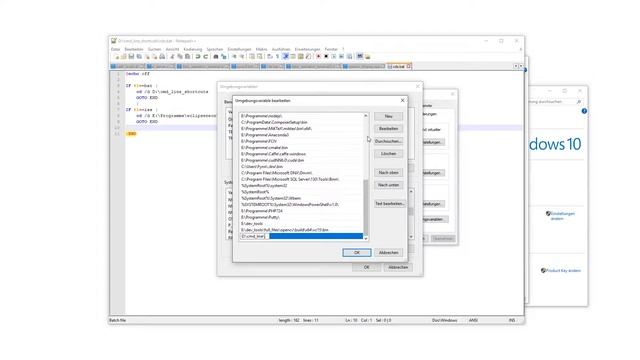Open the Erweiterungen menu
Screen dimensions: 640x360
click(x=308, y=49)
